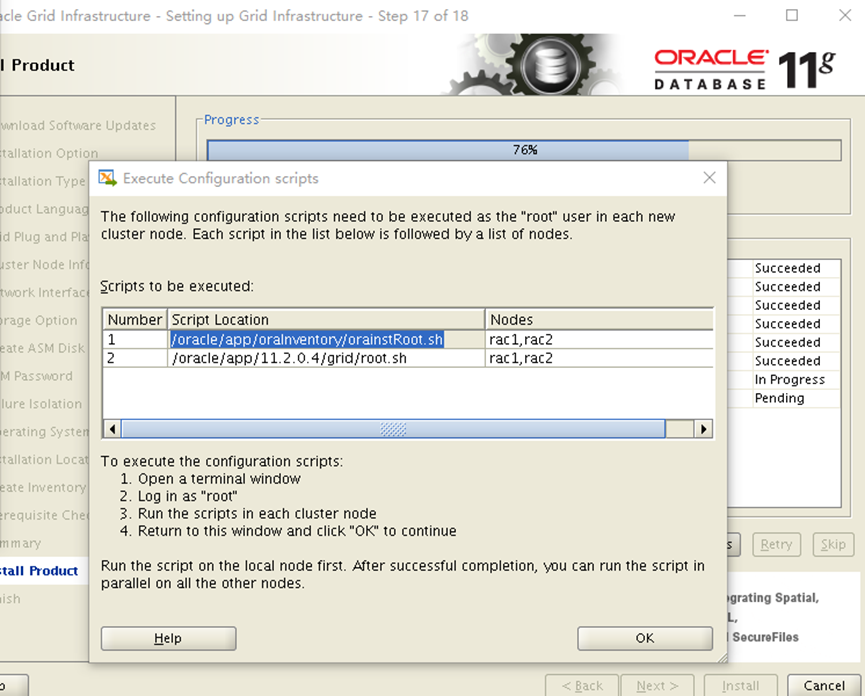Select the Product Languages step in sidebar
This screenshot has width=865, height=696.
click(x=44, y=209)
